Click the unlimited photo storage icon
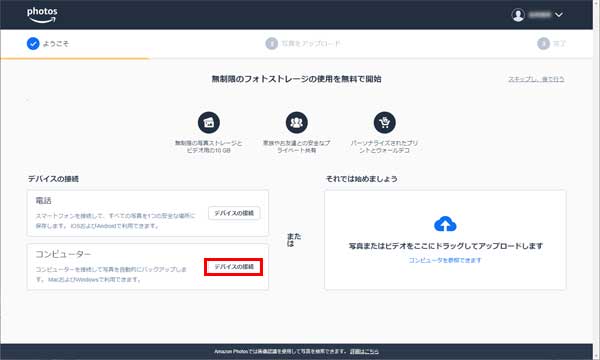 point(209,122)
